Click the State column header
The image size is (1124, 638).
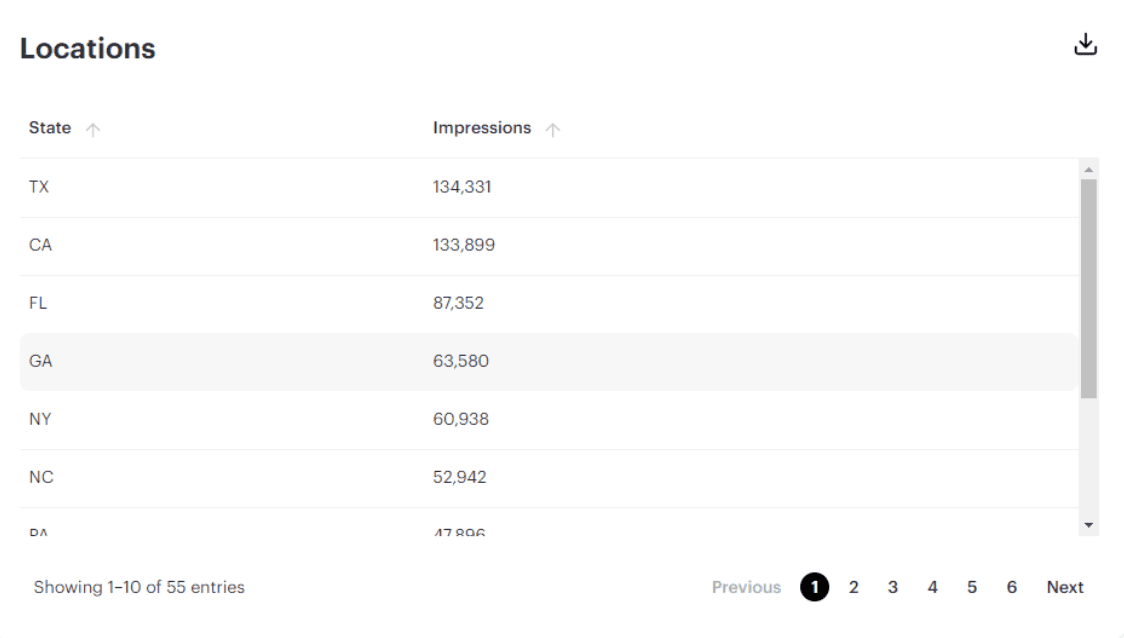click(x=50, y=128)
